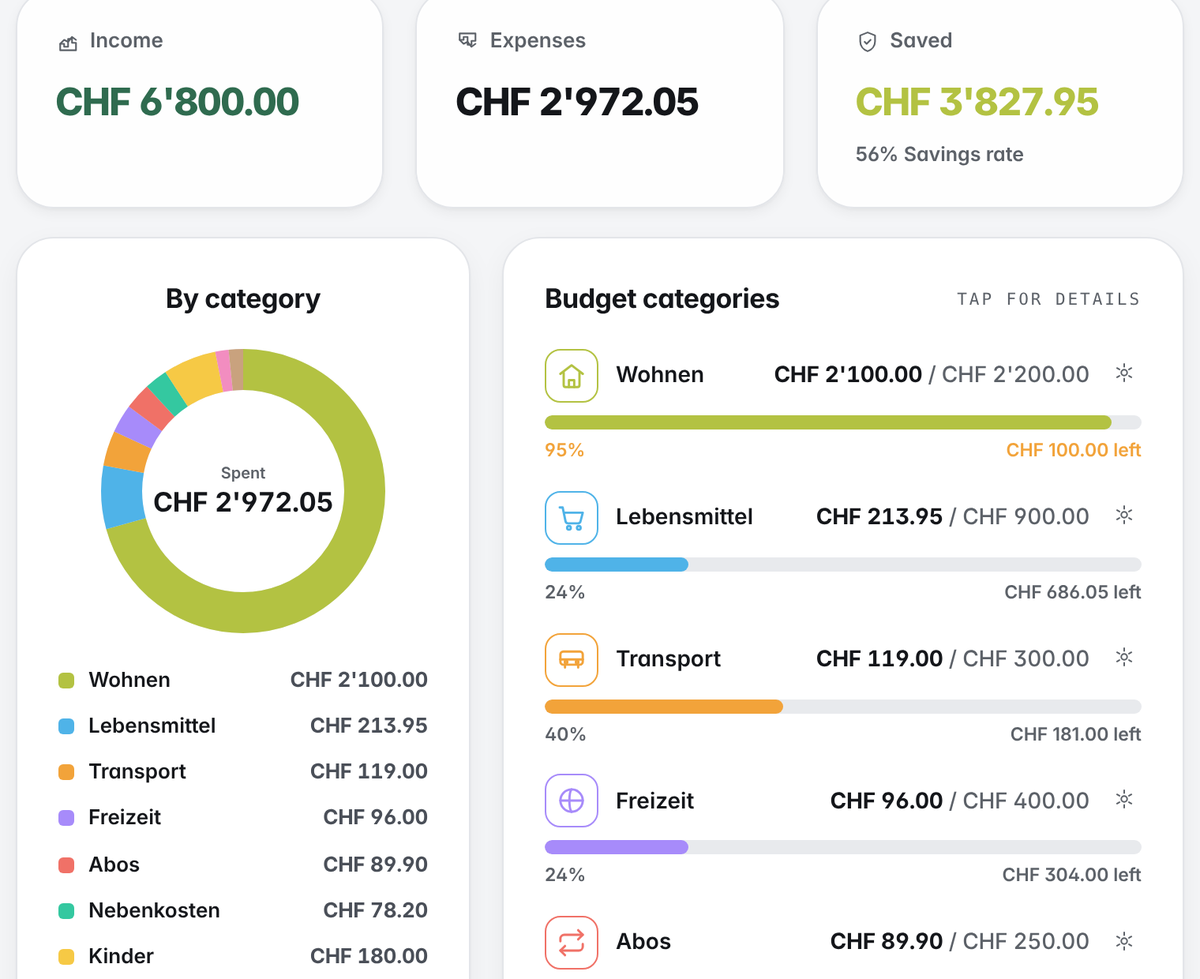
Task: Open the Transport budget category row
Action: pyautogui.click(x=843, y=688)
